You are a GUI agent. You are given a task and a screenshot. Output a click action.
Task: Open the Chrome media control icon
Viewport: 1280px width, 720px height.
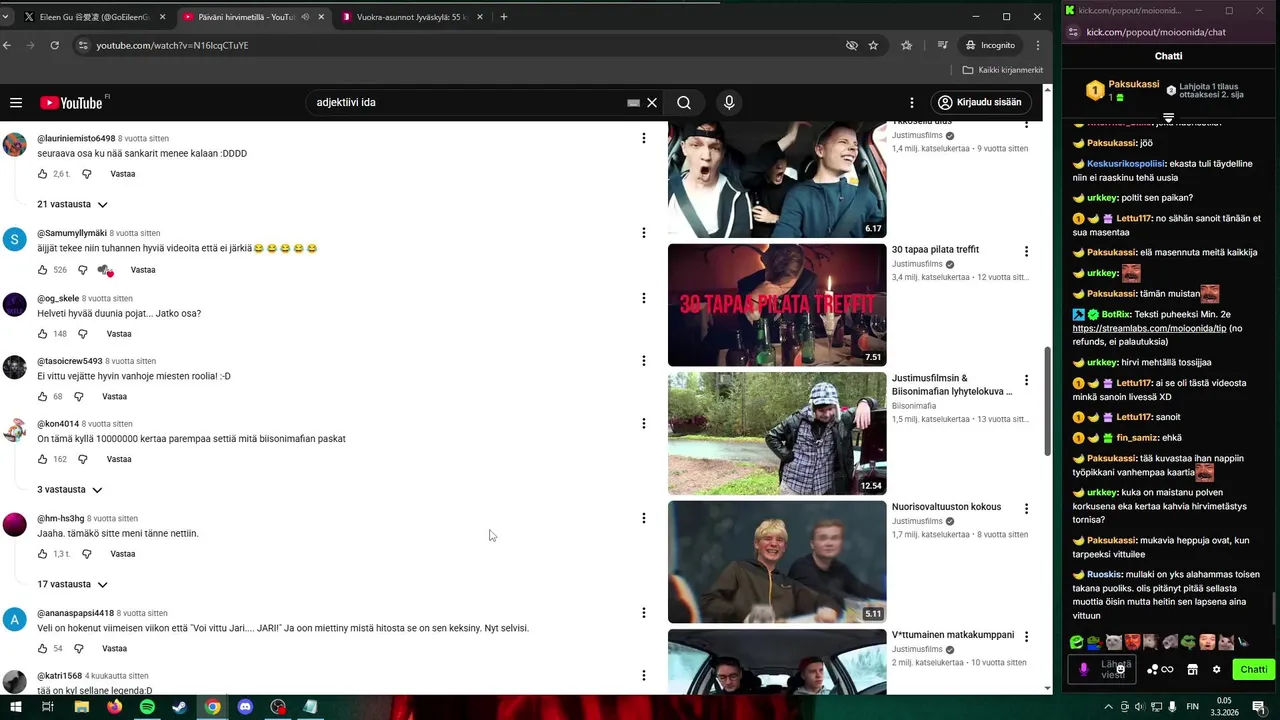[x=942, y=45]
